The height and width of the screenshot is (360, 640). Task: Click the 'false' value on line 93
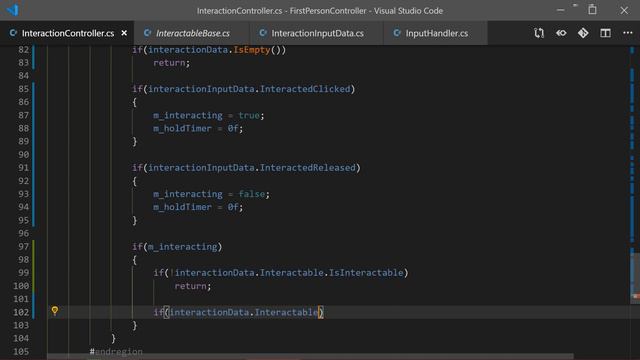tap(252, 194)
